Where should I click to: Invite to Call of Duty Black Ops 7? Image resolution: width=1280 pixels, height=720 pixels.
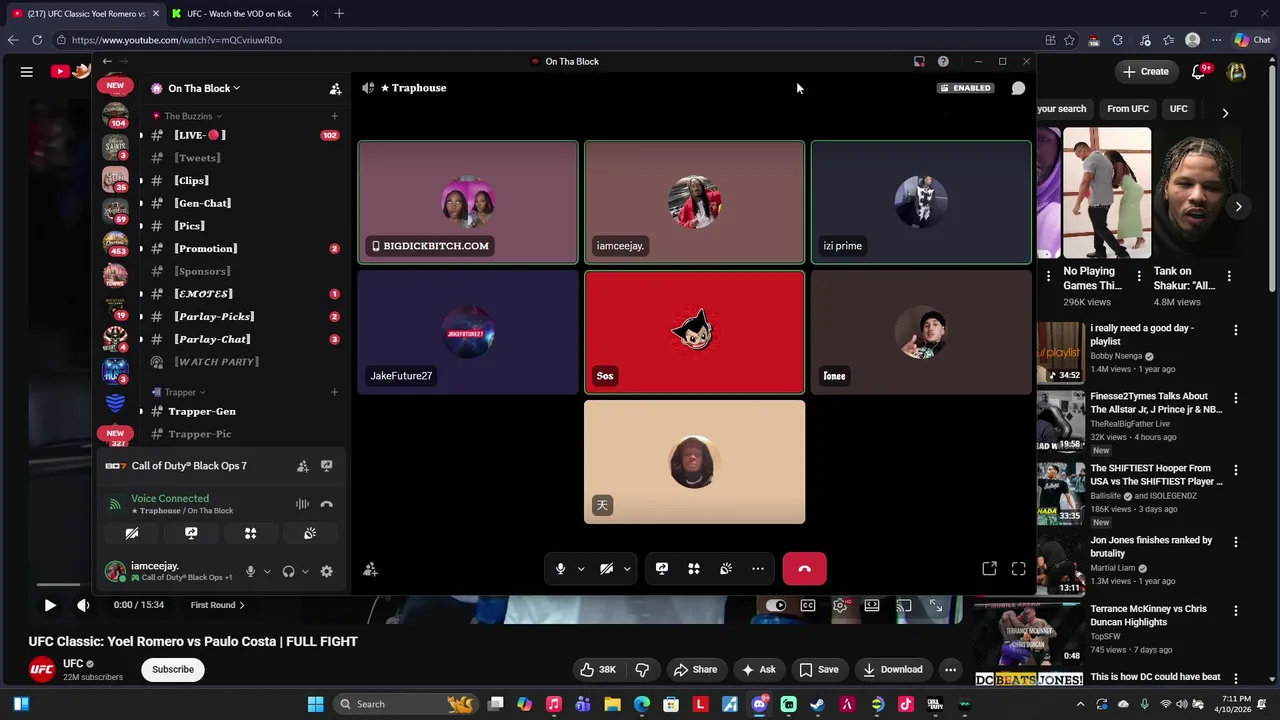coord(302,466)
